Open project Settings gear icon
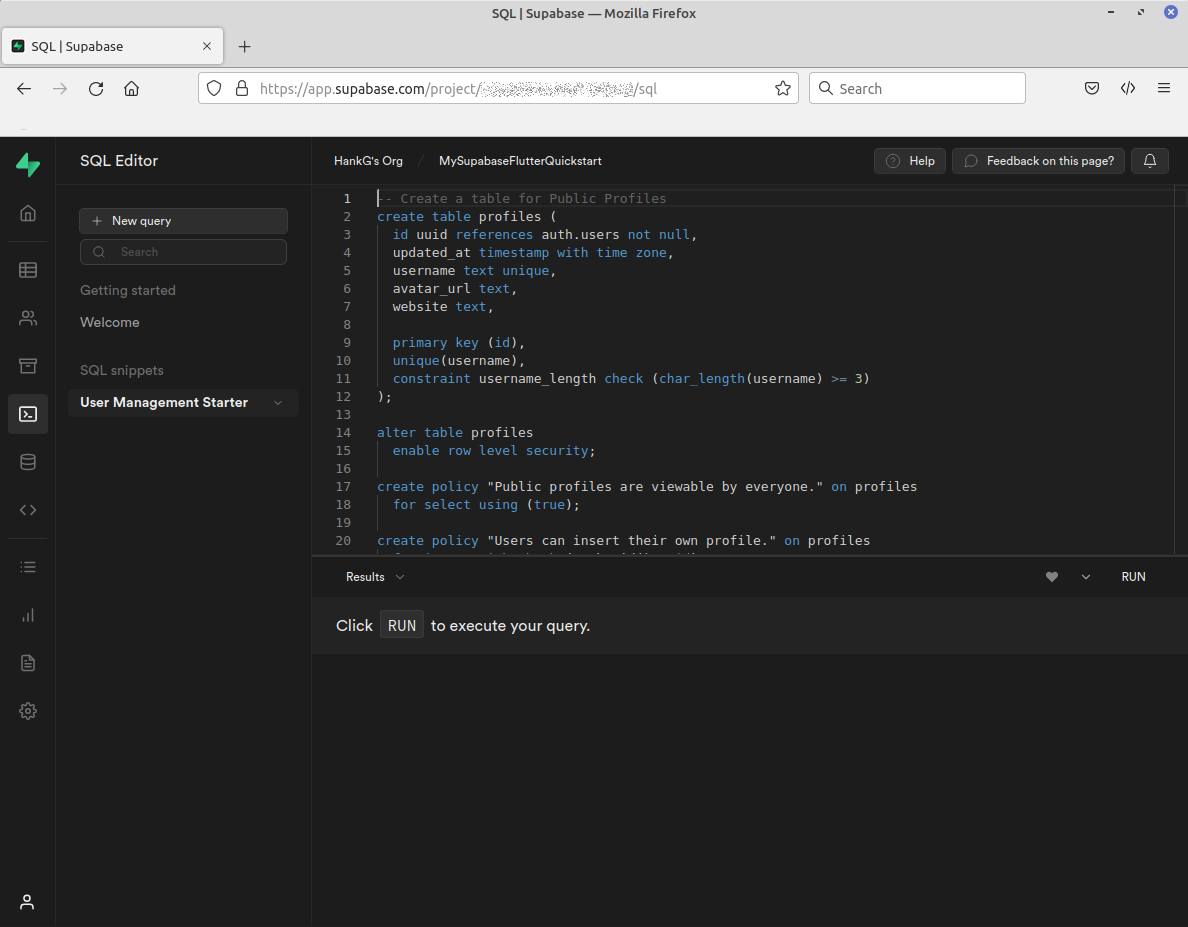The image size is (1188, 927). coord(28,711)
